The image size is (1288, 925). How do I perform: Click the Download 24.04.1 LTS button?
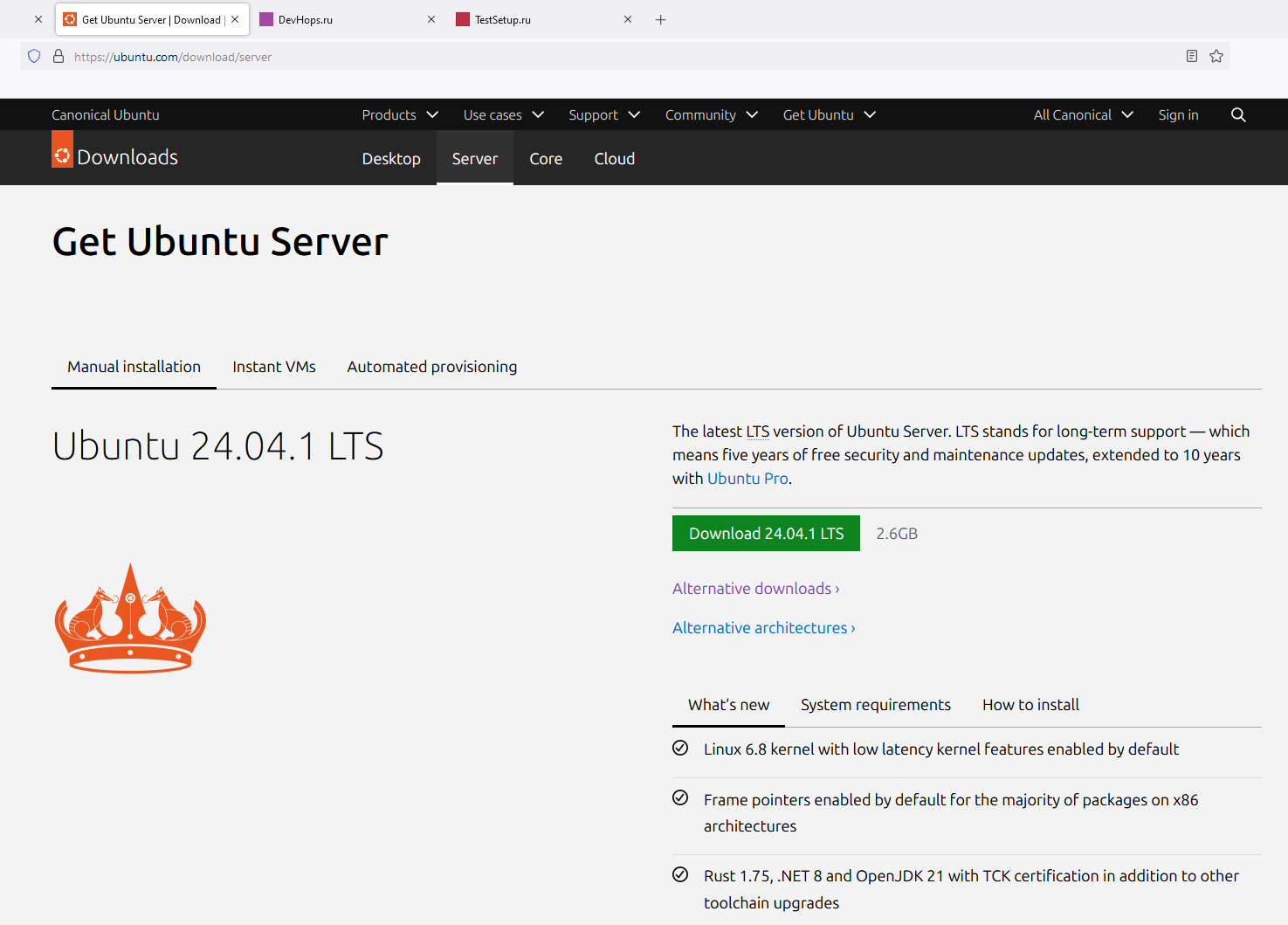(766, 534)
